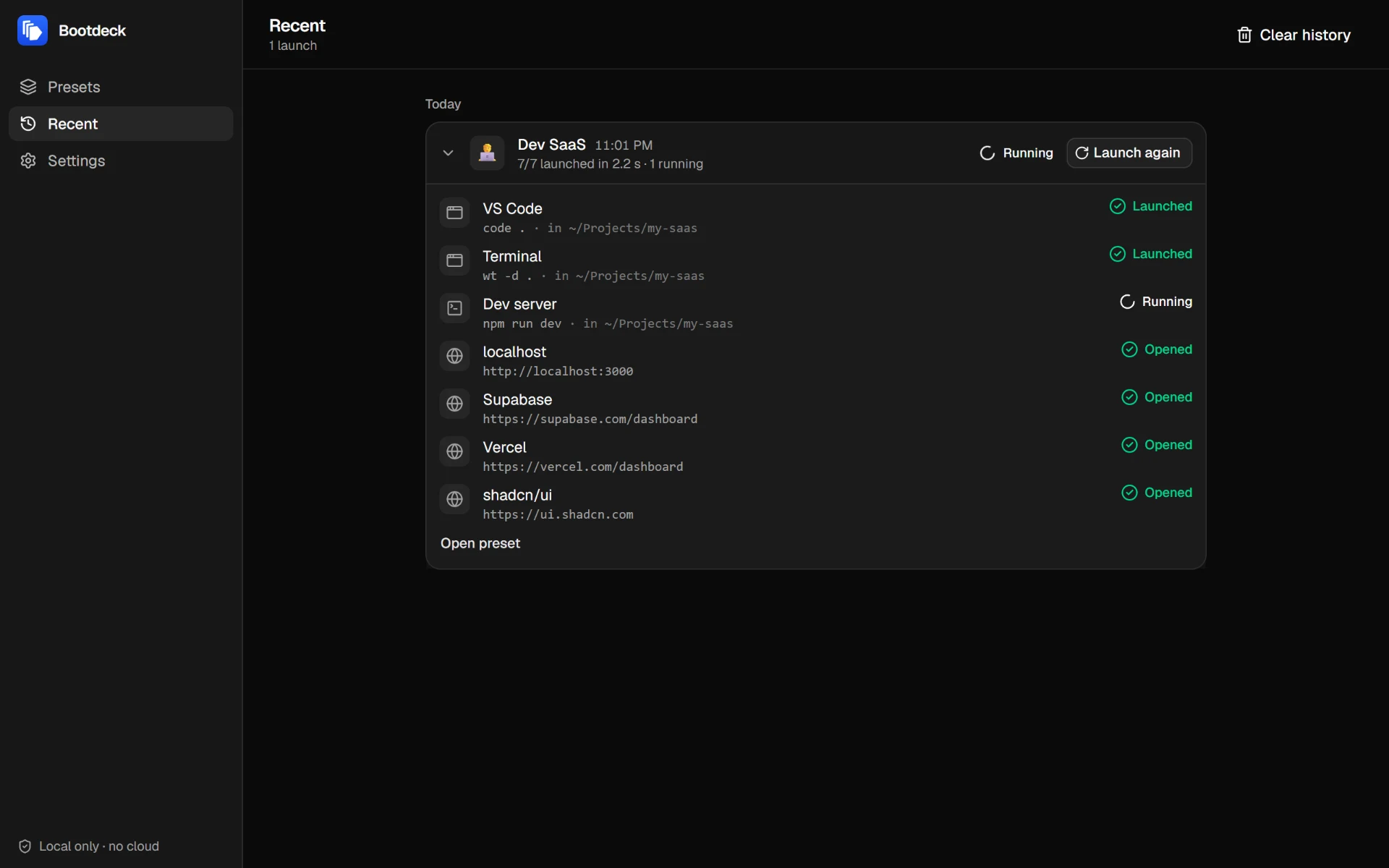Click the https://vercel.com/dashboard URL text
The width and height of the screenshot is (1389, 868).
(x=583, y=467)
